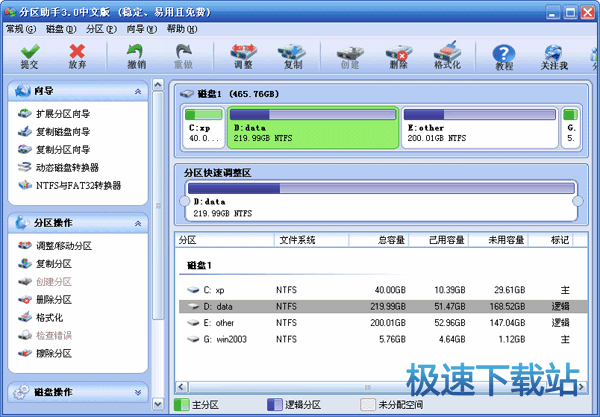
Task: Click the sidebar scrollbar down arrow
Action: click(x=158, y=404)
